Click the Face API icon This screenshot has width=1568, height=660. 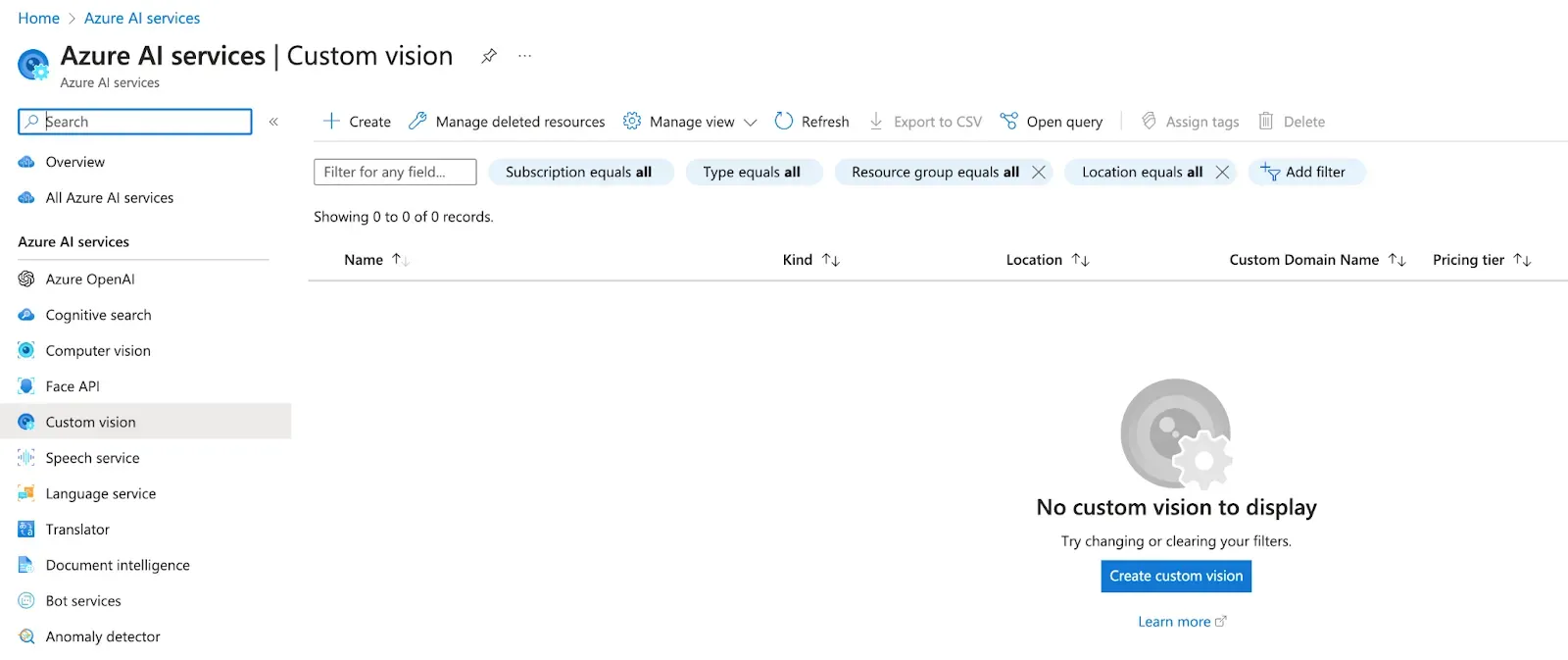coord(26,386)
